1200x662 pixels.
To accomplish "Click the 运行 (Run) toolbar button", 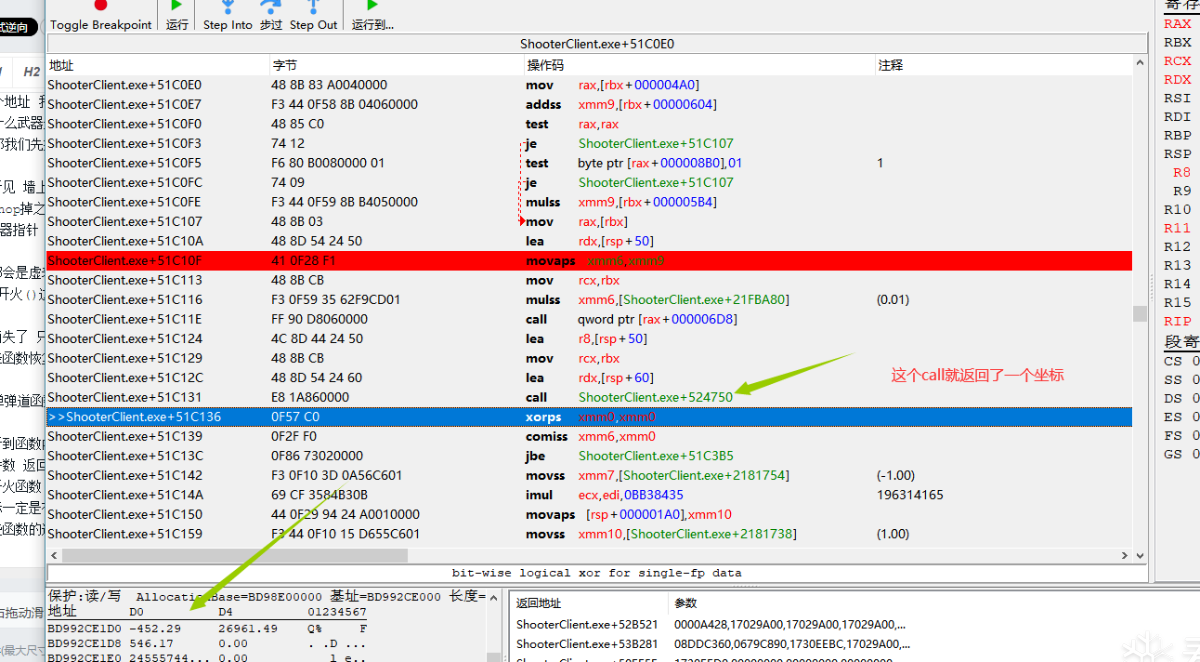I will click(177, 15).
